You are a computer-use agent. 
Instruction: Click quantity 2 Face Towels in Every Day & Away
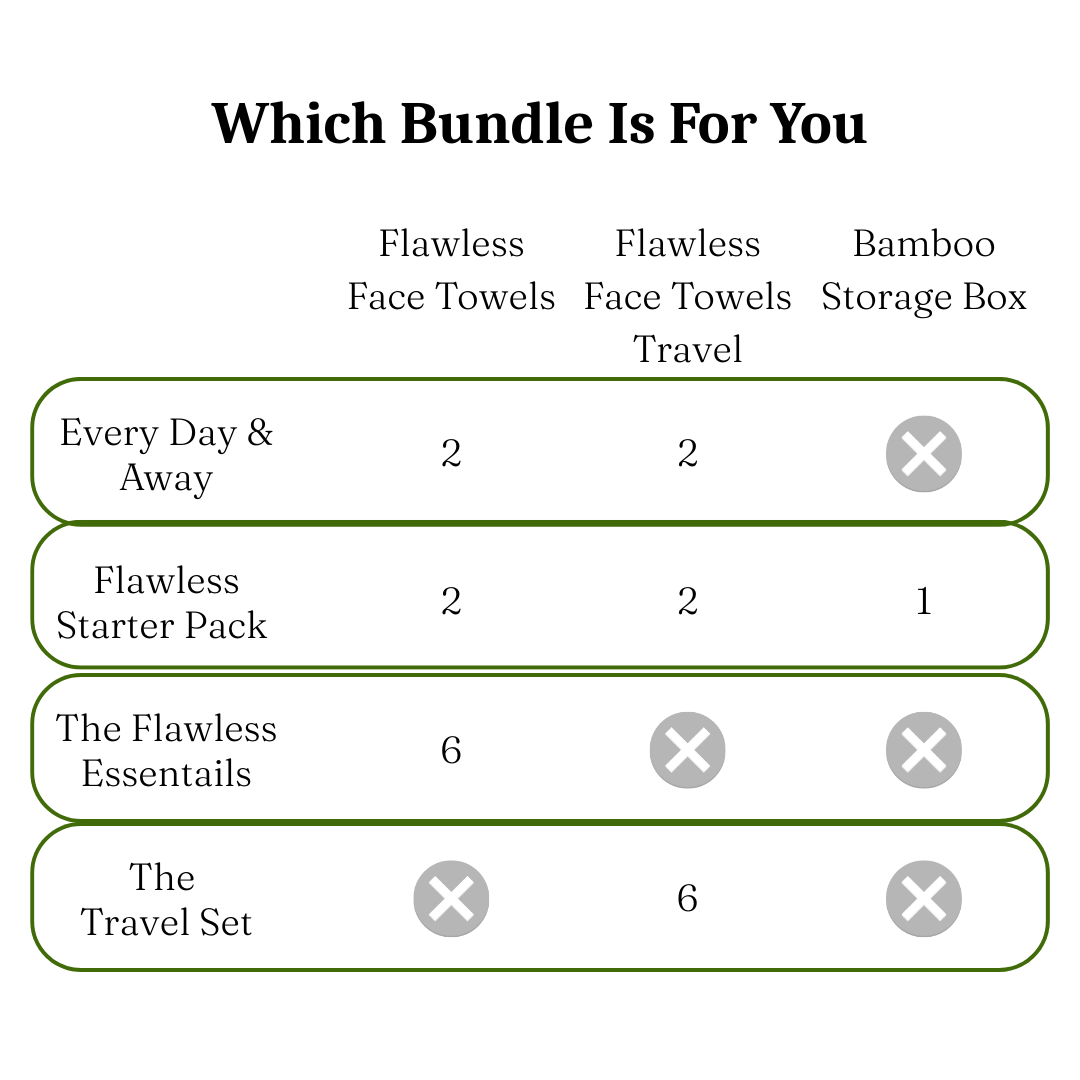pos(451,455)
